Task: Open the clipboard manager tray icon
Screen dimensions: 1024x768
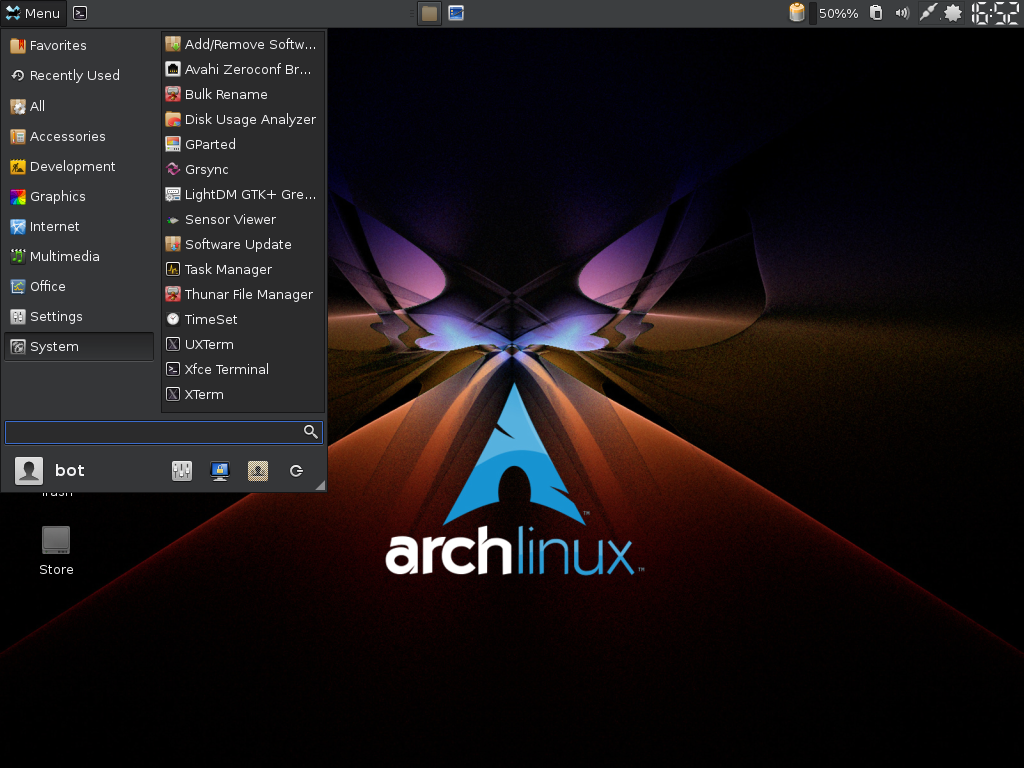Action: (x=876, y=13)
